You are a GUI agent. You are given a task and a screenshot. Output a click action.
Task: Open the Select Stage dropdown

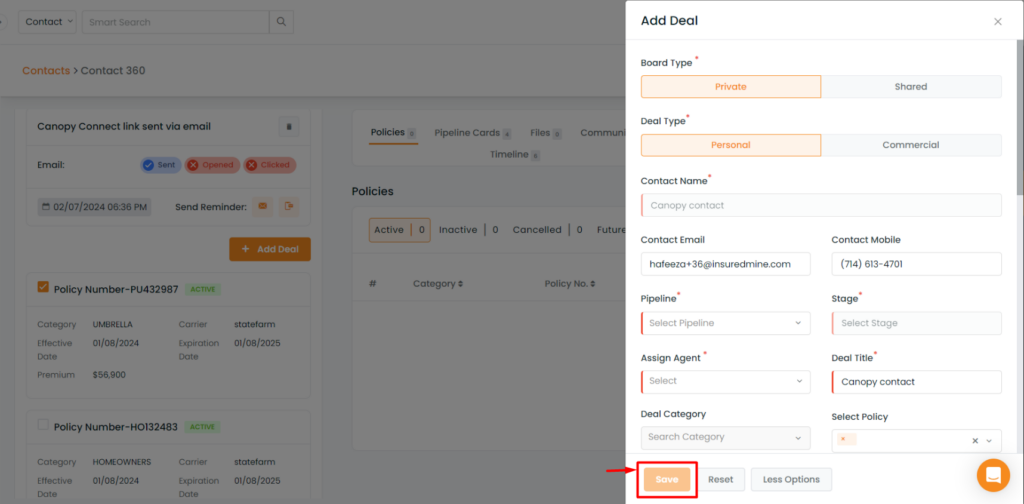tap(916, 323)
